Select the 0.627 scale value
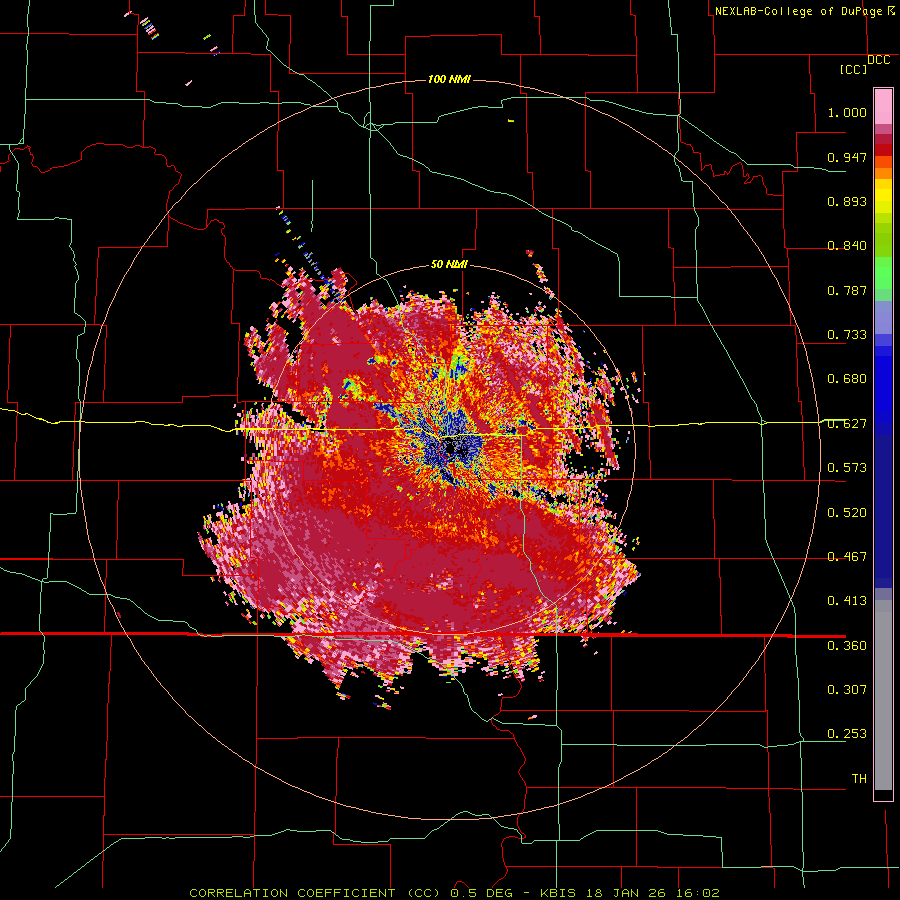Image resolution: width=900 pixels, height=900 pixels. (x=847, y=424)
